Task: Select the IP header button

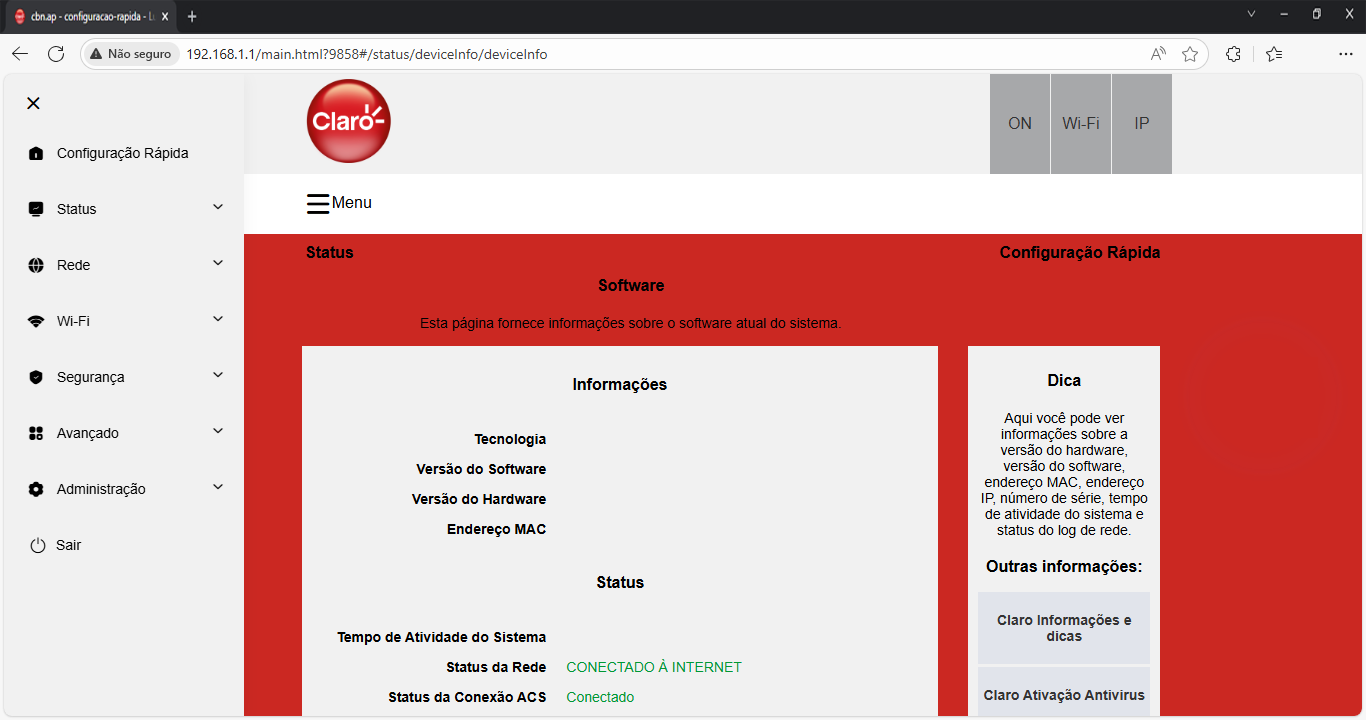Action: point(1141,124)
